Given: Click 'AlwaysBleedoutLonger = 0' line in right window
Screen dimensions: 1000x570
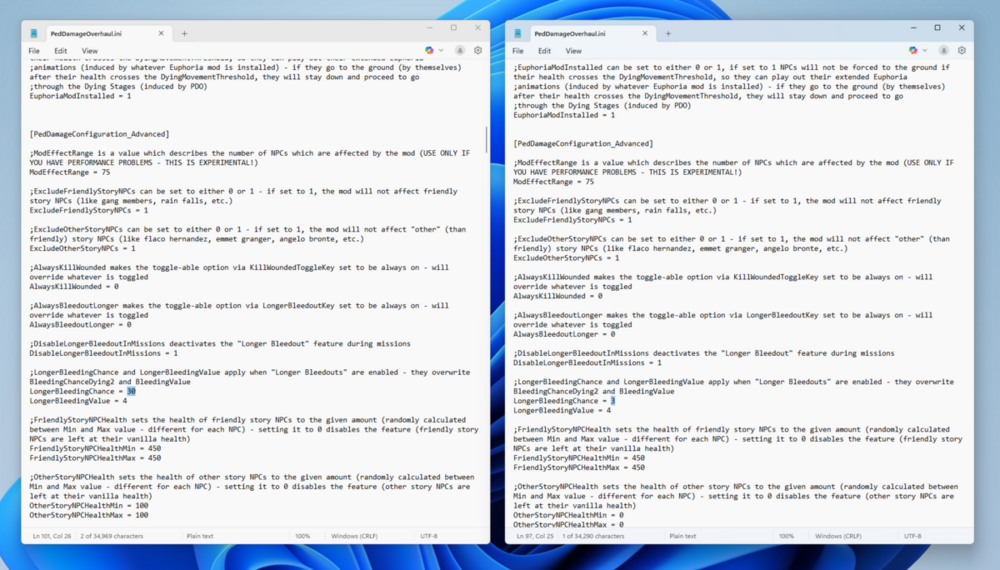Looking at the screenshot, I should click(x=564, y=334).
